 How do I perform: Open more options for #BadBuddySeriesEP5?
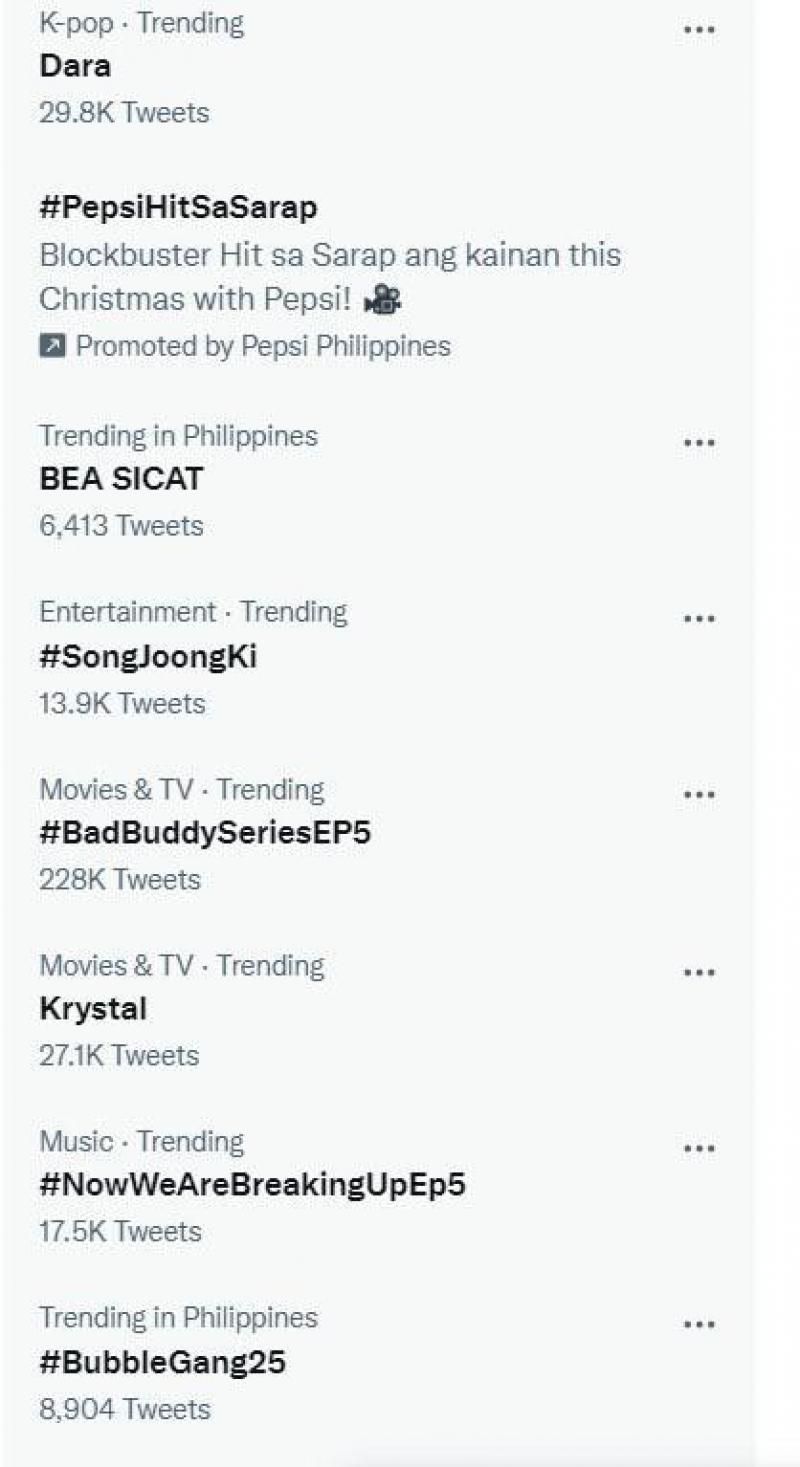[698, 795]
